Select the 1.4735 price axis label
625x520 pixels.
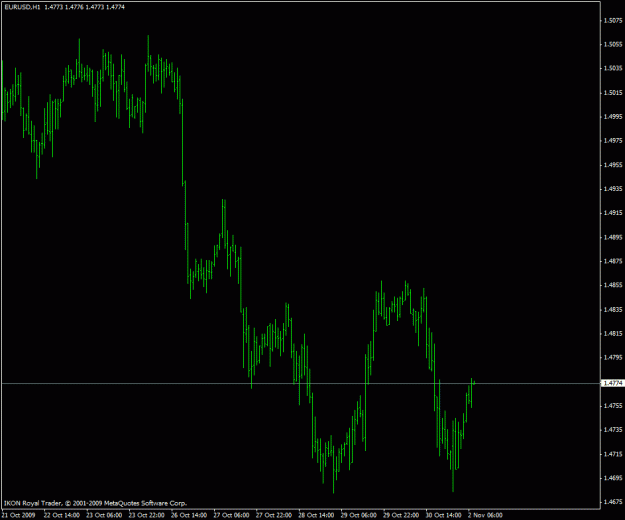613,430
